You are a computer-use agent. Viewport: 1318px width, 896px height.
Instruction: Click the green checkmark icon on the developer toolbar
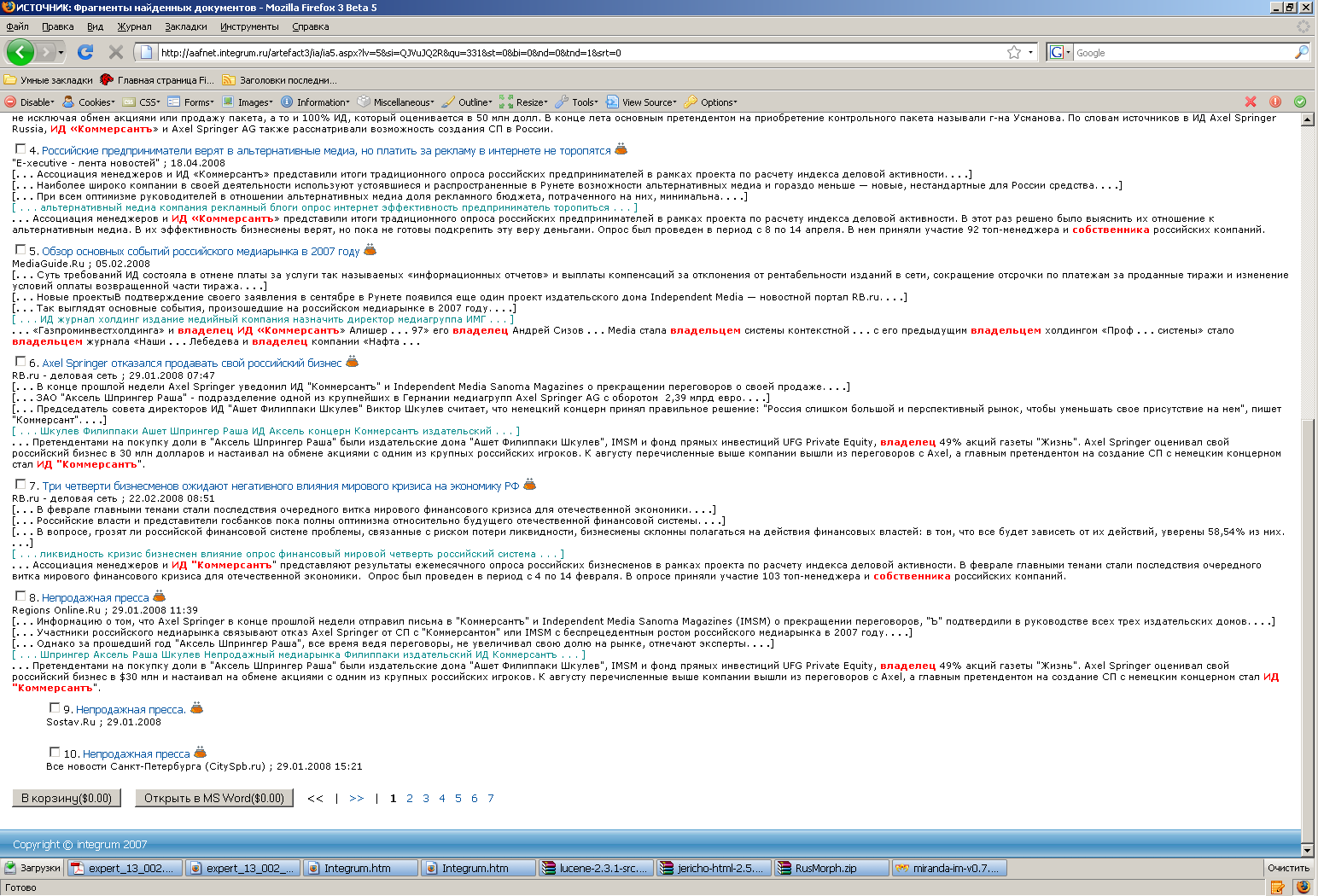click(1300, 102)
